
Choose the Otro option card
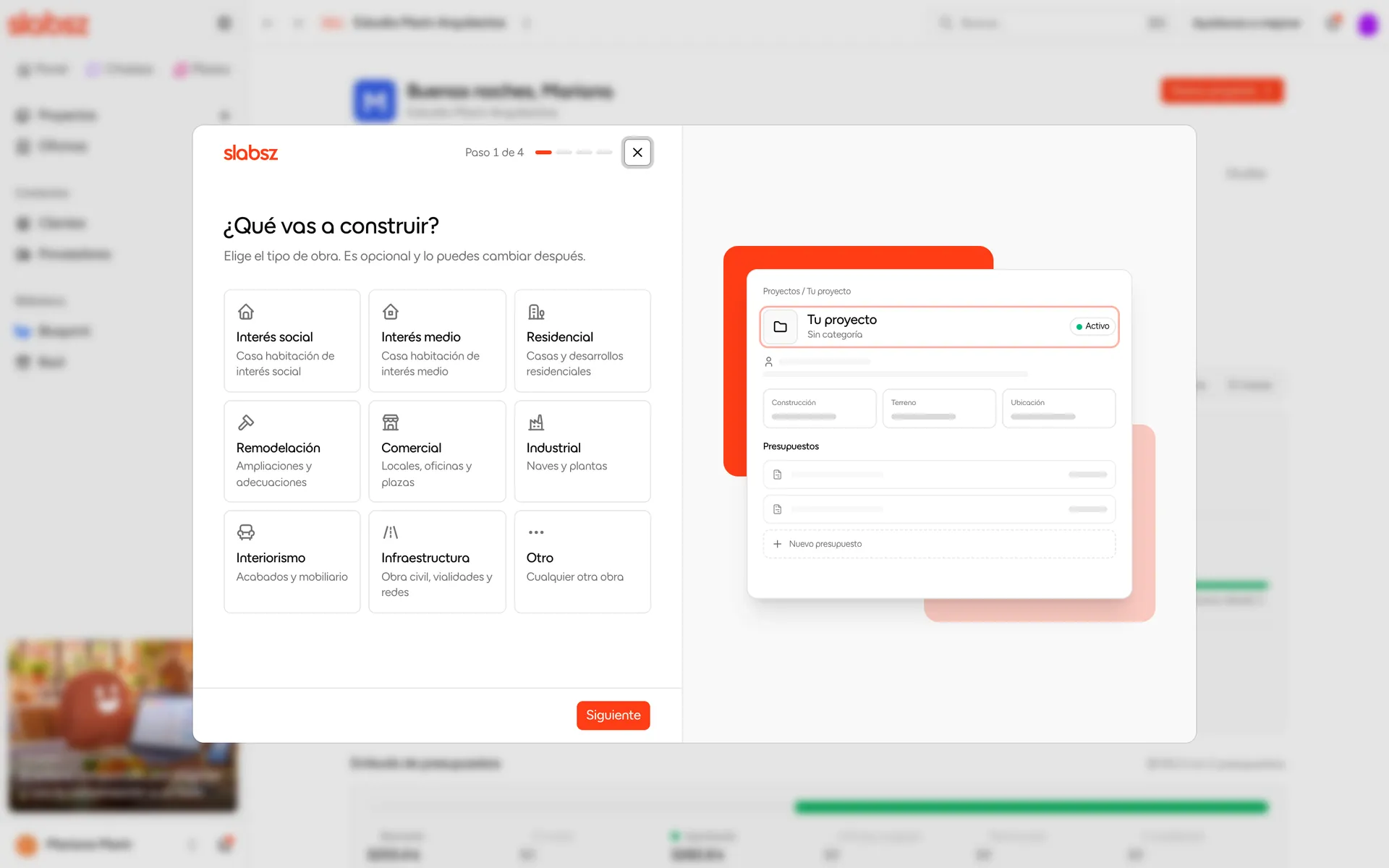pyautogui.click(x=582, y=562)
